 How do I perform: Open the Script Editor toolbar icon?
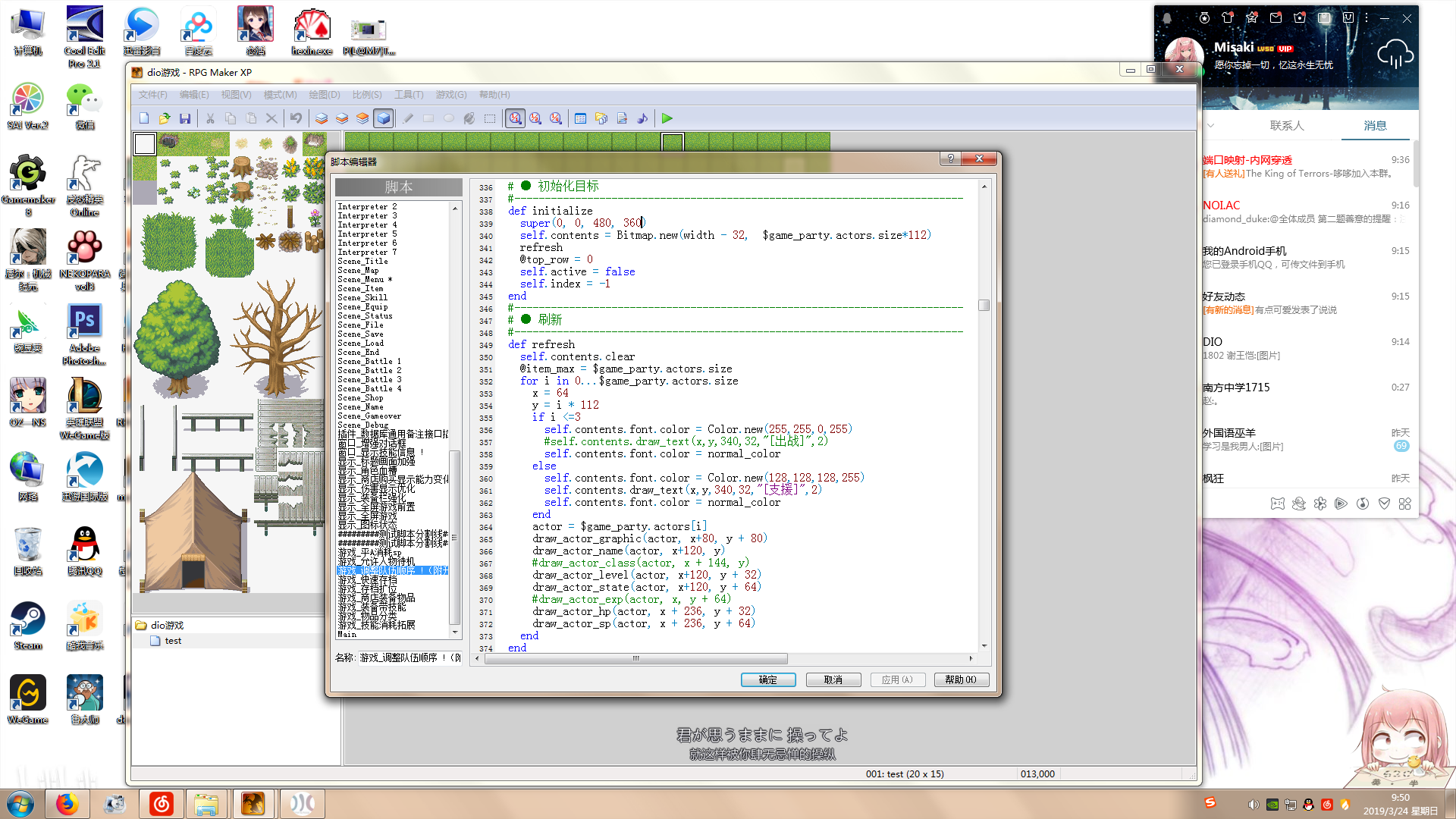click(x=621, y=118)
